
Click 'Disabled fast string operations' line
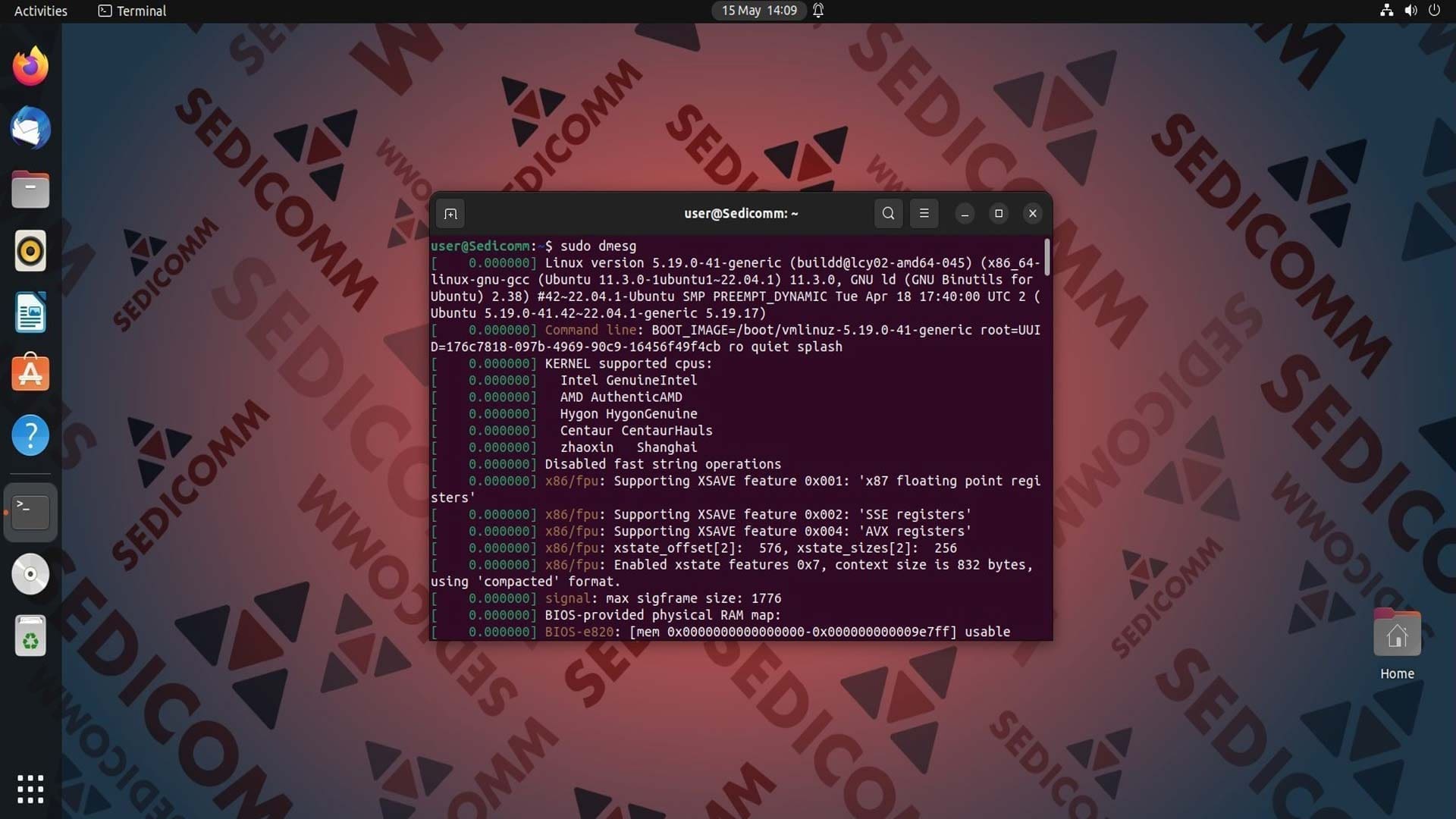(x=663, y=464)
